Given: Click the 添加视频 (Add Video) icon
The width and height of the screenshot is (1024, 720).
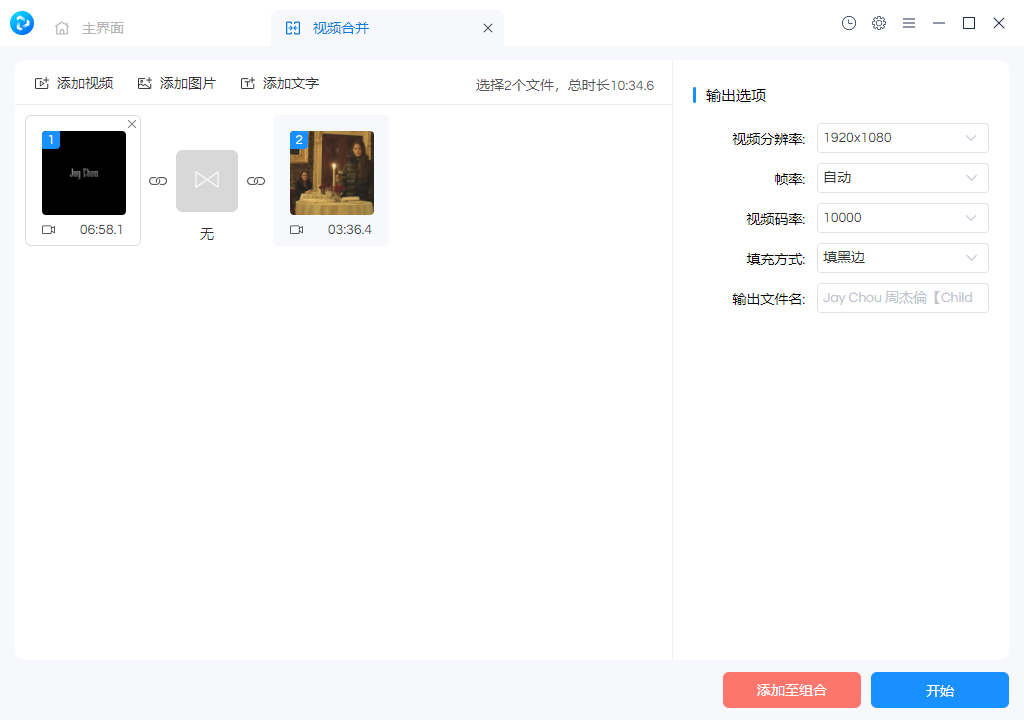Looking at the screenshot, I should (44, 84).
